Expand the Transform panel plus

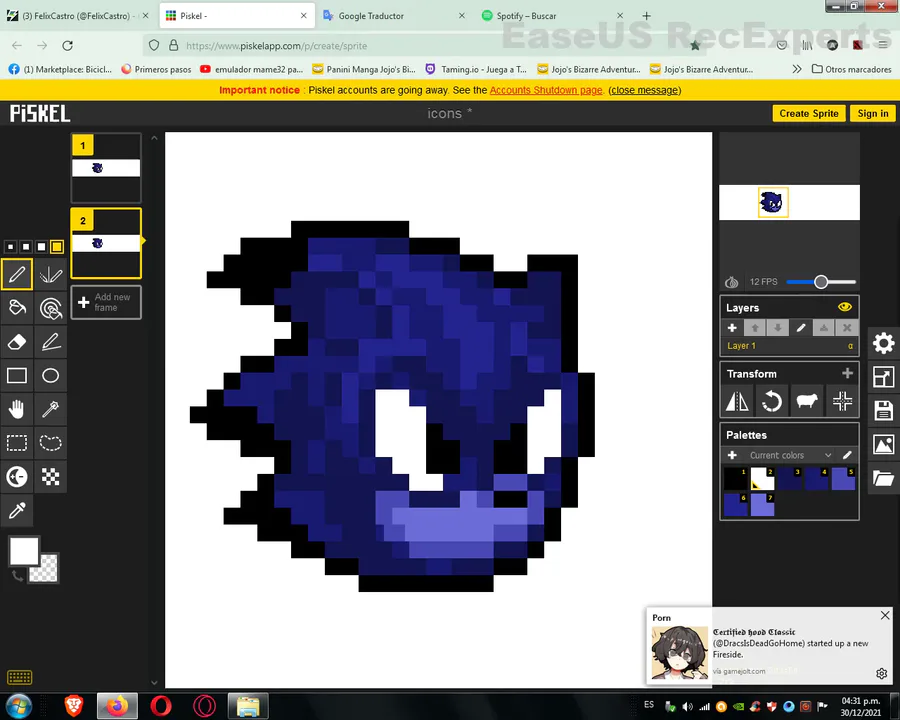[847, 373]
